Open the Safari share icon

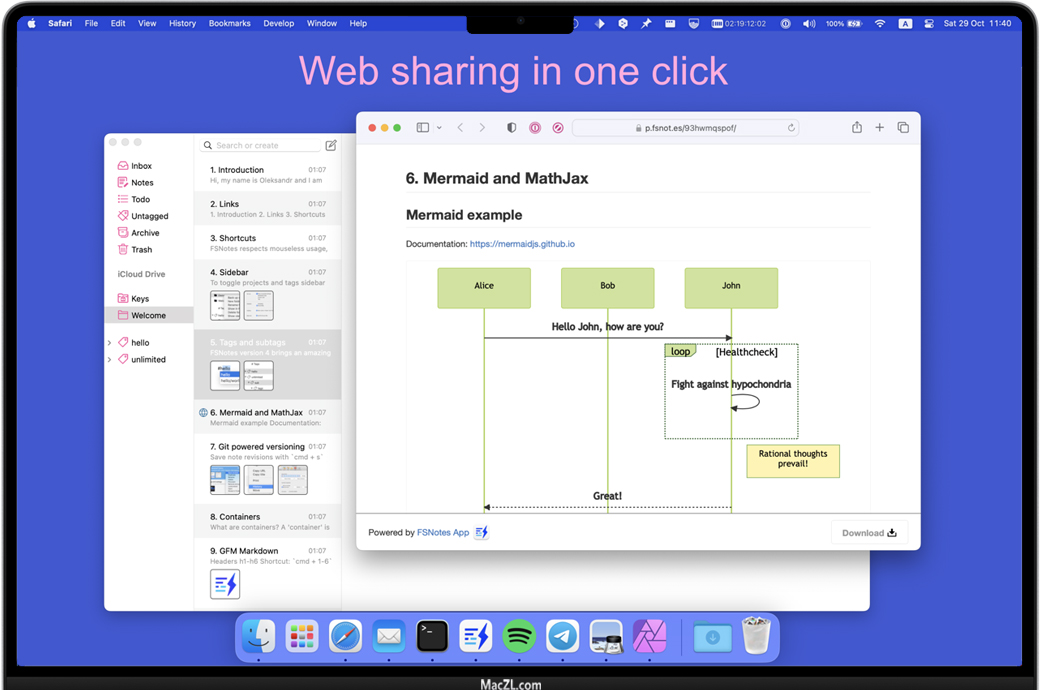click(856, 128)
